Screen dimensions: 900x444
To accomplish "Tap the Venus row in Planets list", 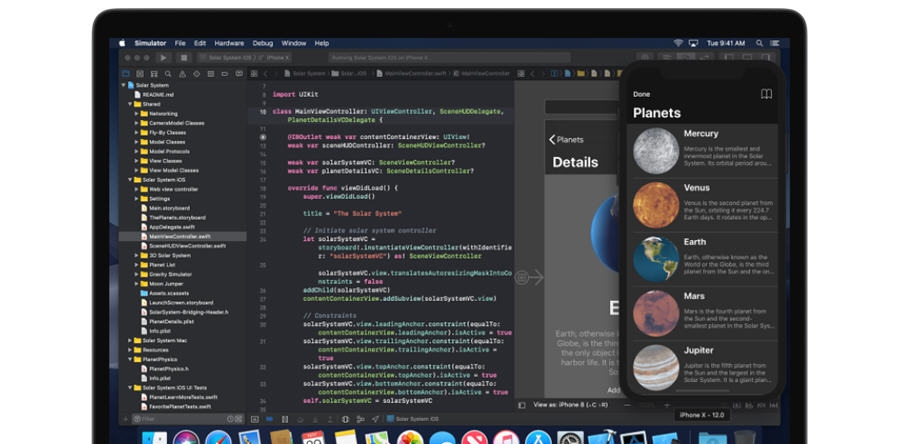I will pyautogui.click(x=703, y=205).
